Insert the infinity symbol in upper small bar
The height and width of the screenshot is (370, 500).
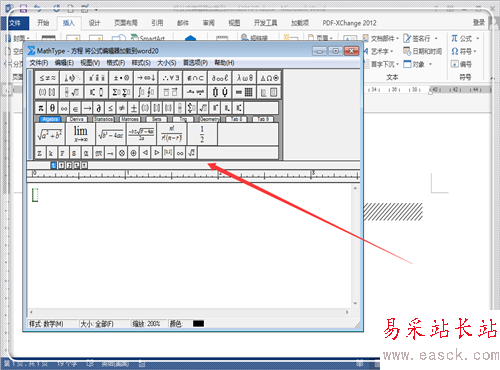pos(64,108)
